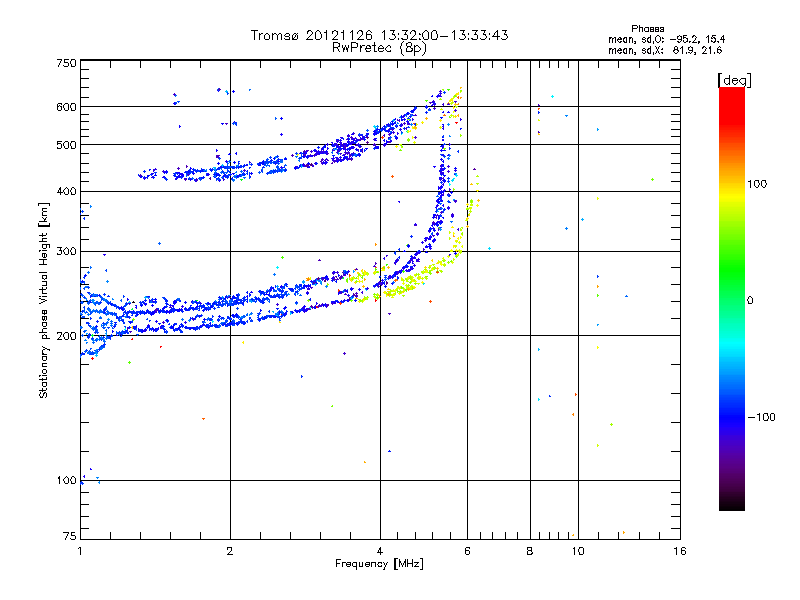Click the 'mean, sd,X: 81.9, 21.6' text
Viewport: 800px width, 600px height.
665,50
